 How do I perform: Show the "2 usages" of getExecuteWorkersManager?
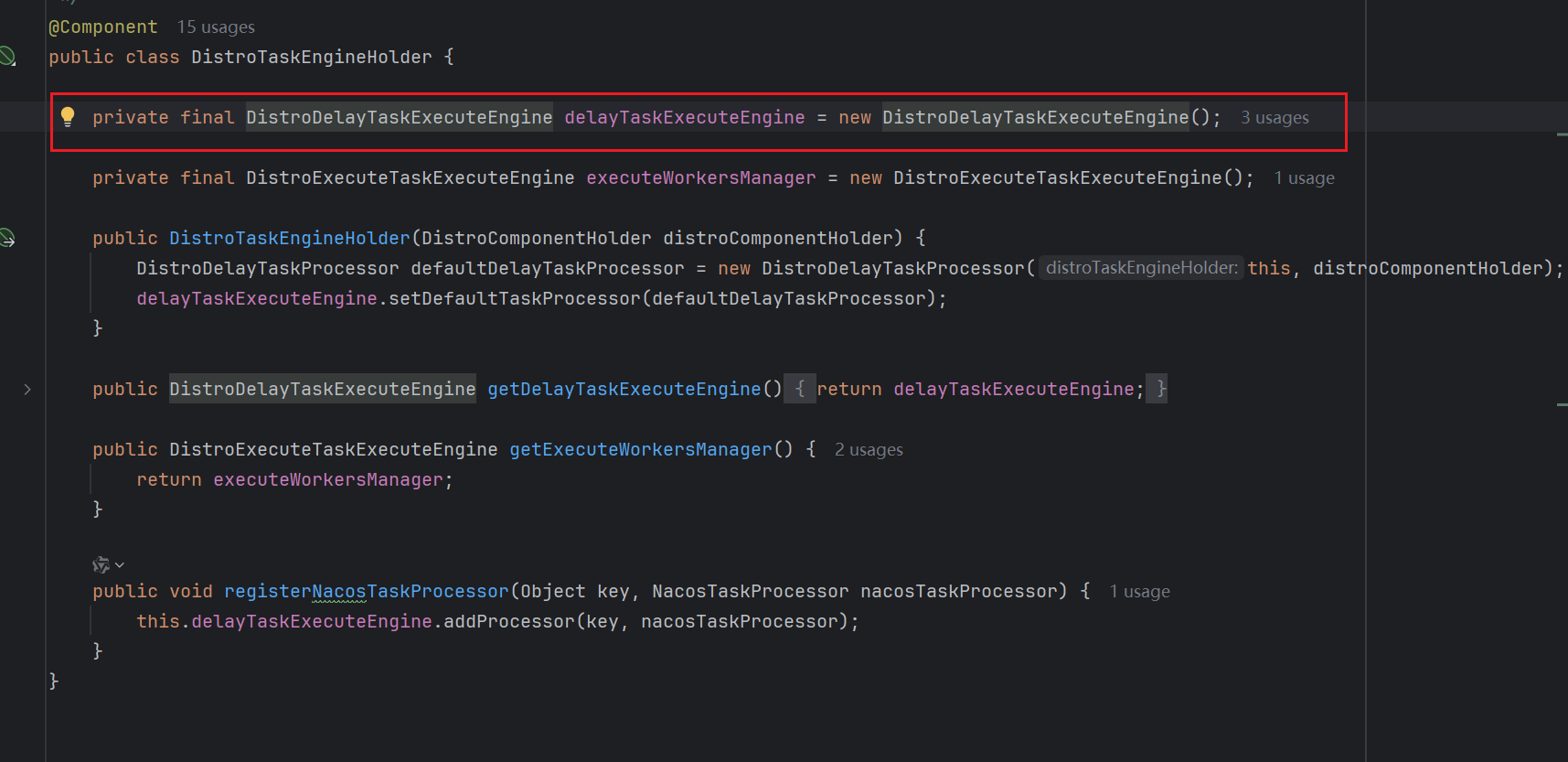point(869,450)
